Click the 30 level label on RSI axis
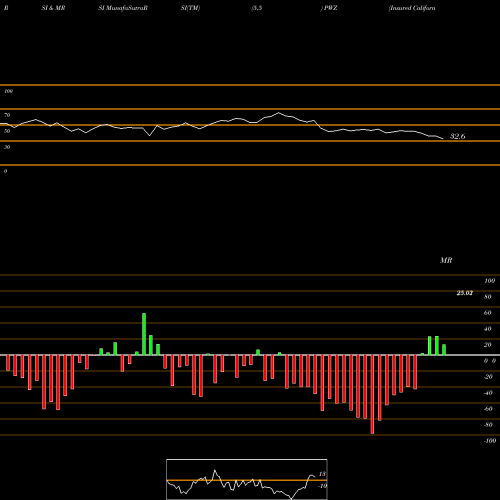Image resolution: width=500 pixels, height=500 pixels. pos(7,147)
